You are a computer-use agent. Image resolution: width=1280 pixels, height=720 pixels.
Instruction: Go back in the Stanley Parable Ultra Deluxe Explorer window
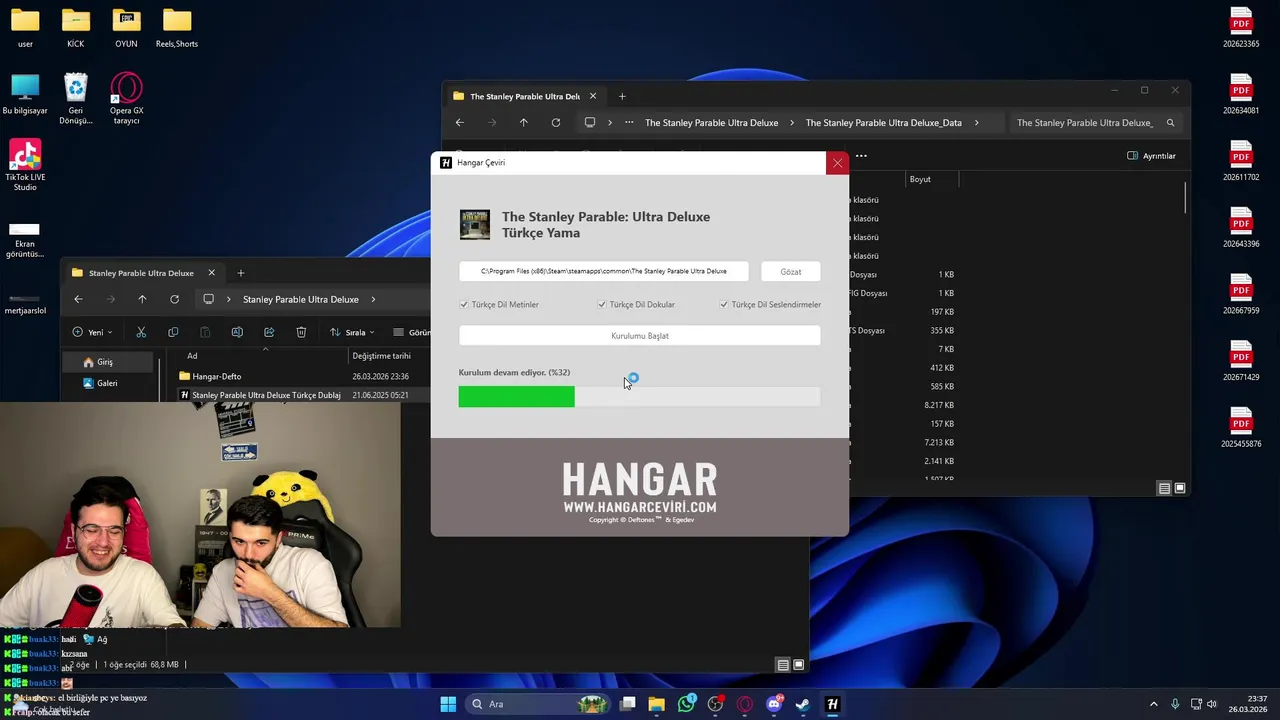click(78, 299)
